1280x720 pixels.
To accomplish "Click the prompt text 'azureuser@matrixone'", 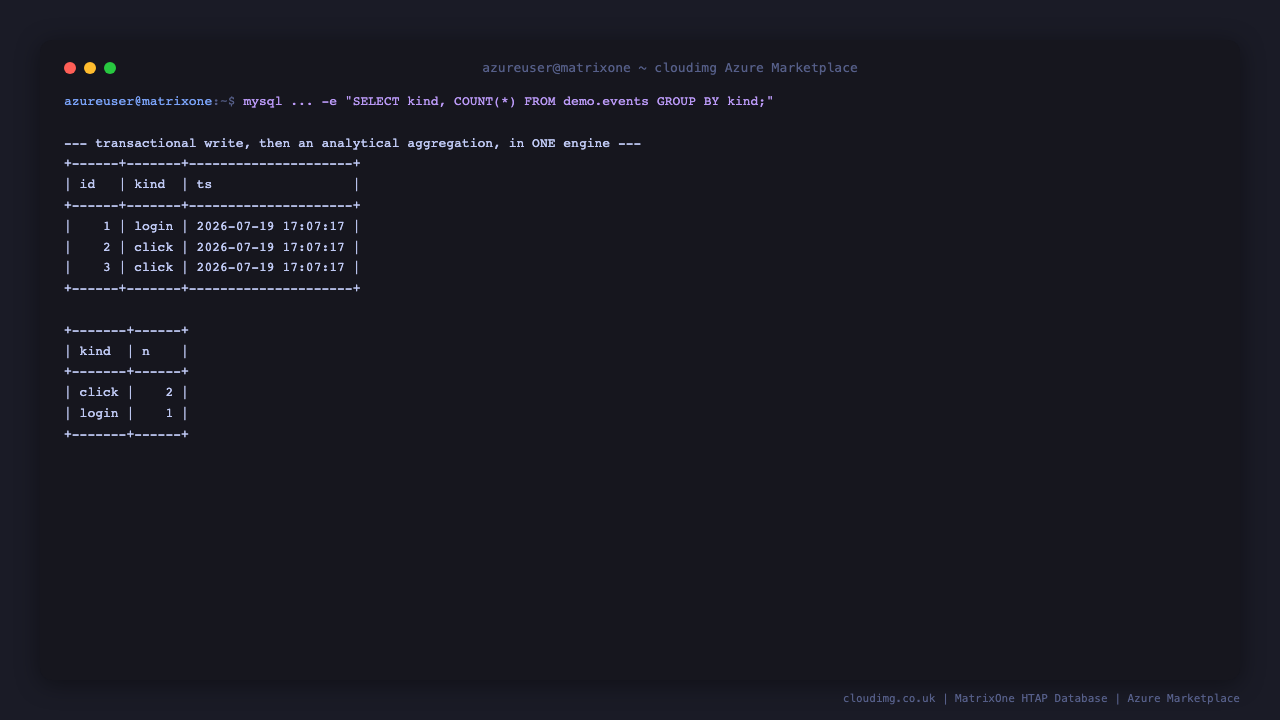I will pyautogui.click(x=138, y=101).
